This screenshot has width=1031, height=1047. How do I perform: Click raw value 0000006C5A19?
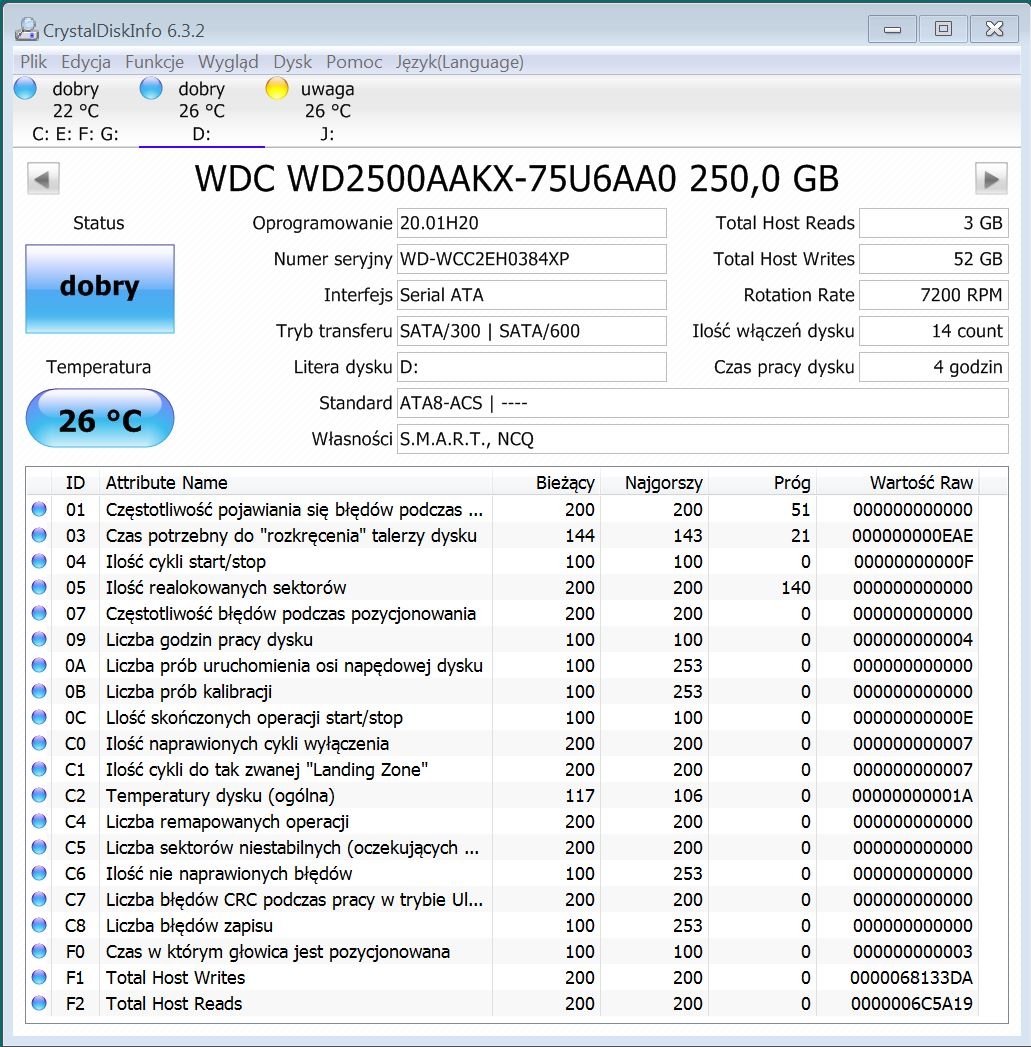click(911, 1004)
